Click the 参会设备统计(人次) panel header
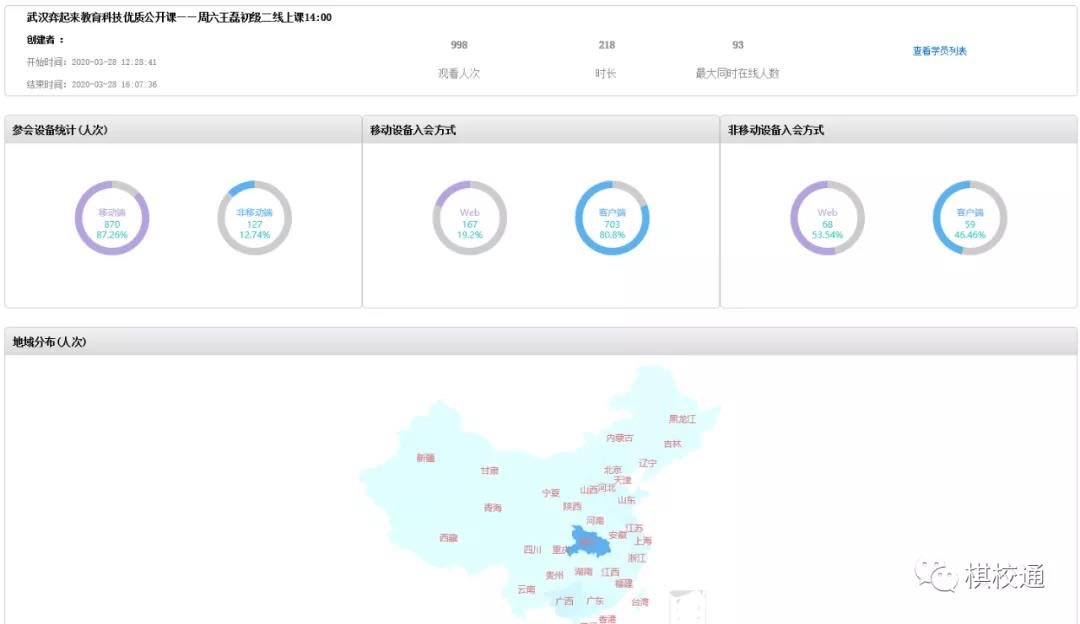 pyautogui.click(x=62, y=130)
